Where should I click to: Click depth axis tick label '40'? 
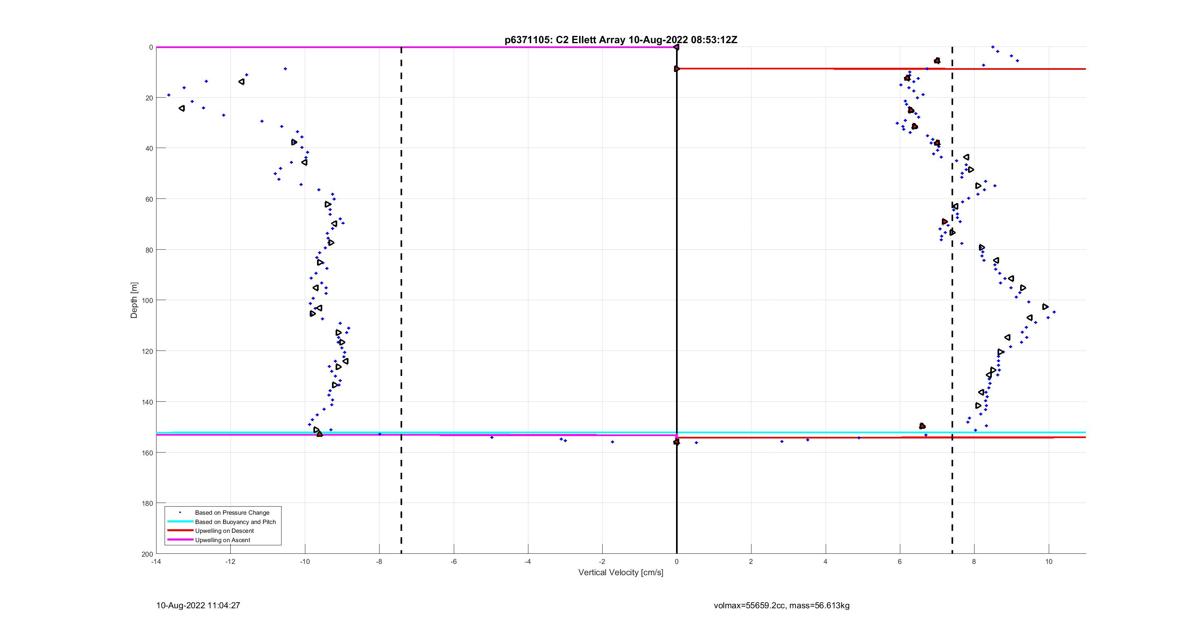[148, 148]
